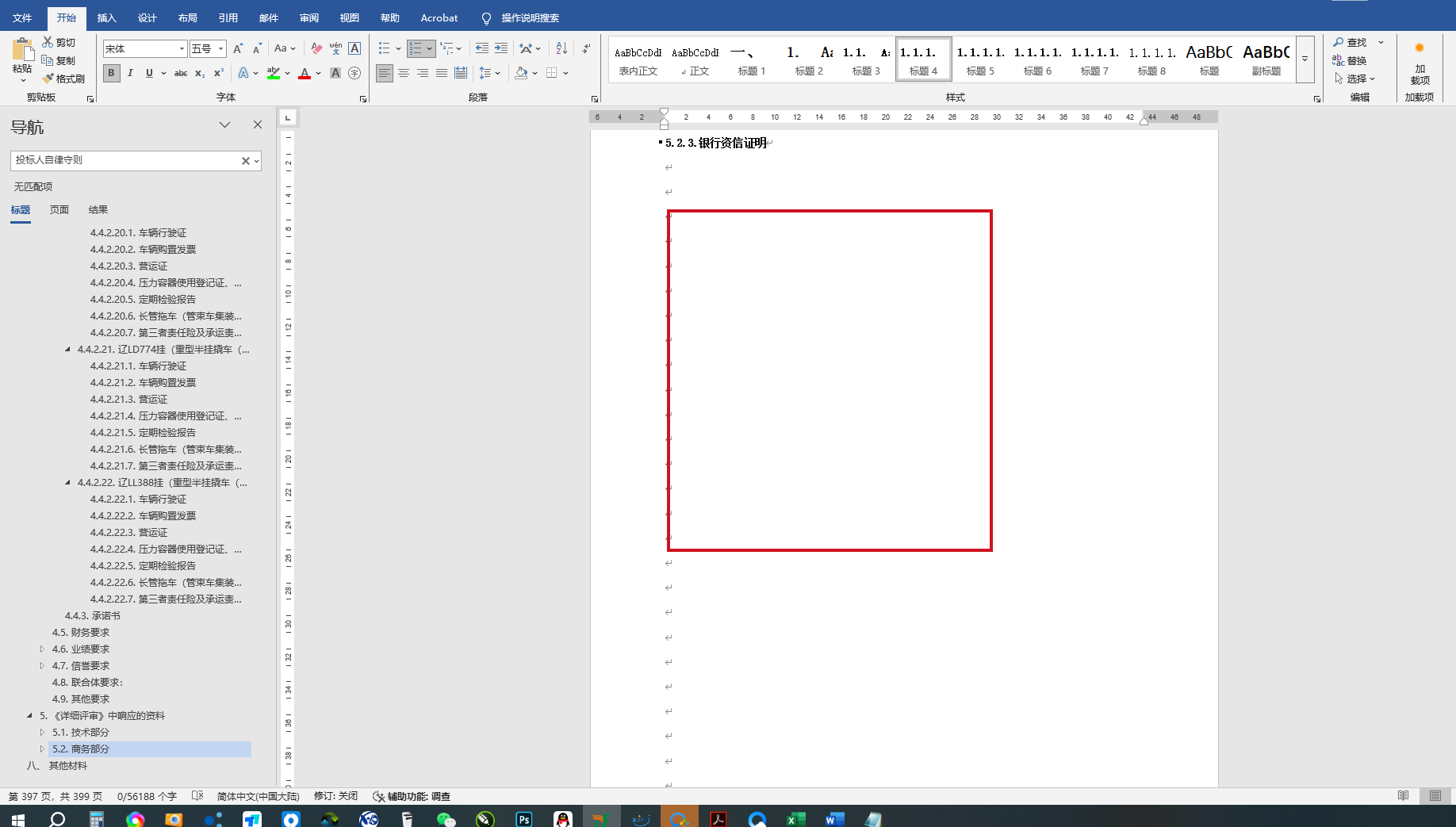Center align the paragraph text
Viewport: 1456px width, 827px height.
click(x=404, y=73)
